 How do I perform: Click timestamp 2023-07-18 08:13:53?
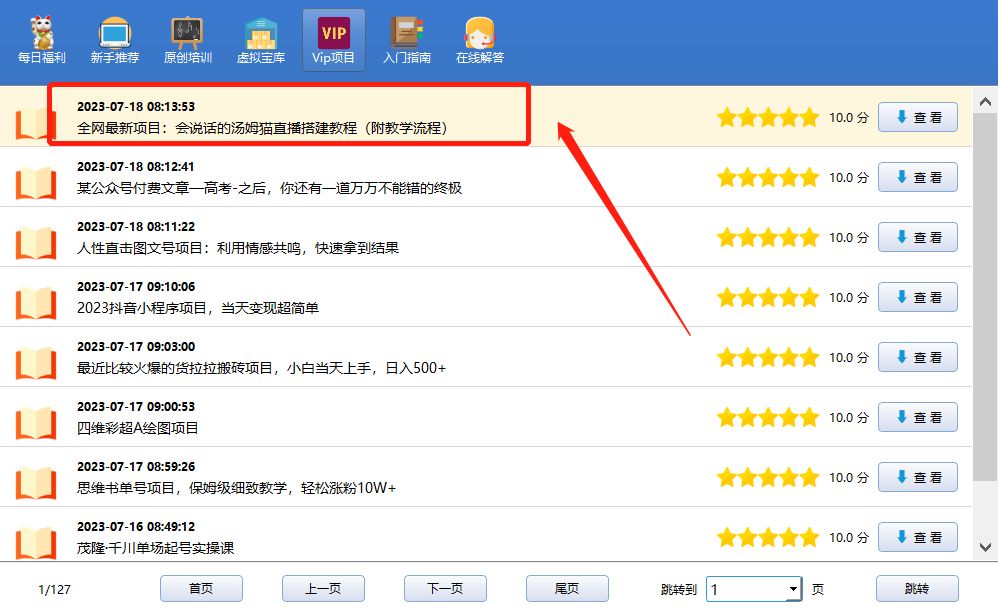[x=136, y=106]
